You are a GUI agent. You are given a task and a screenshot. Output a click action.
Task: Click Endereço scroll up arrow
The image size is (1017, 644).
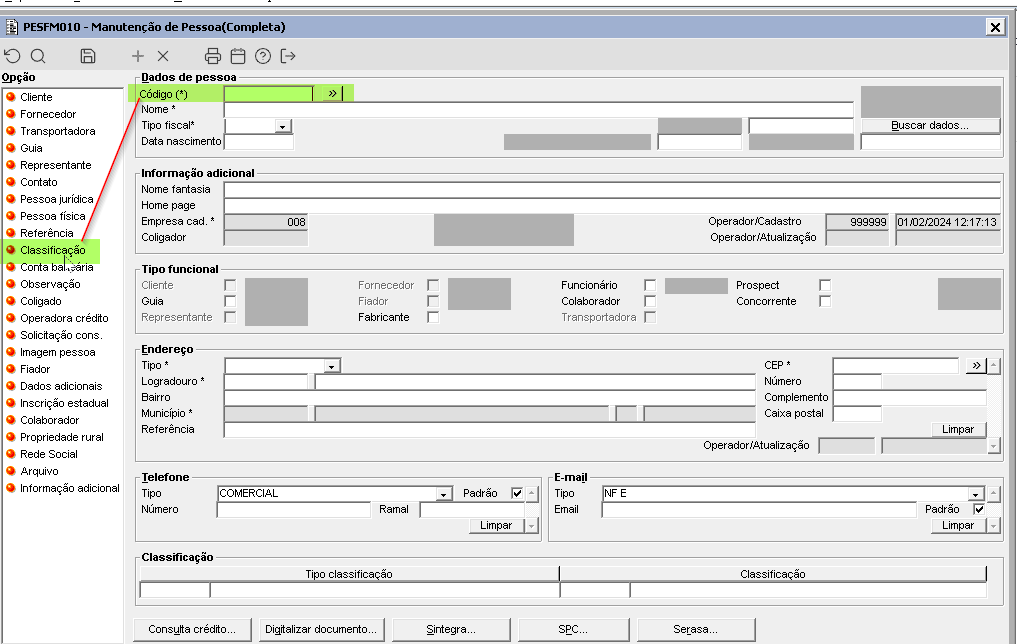pos(994,366)
